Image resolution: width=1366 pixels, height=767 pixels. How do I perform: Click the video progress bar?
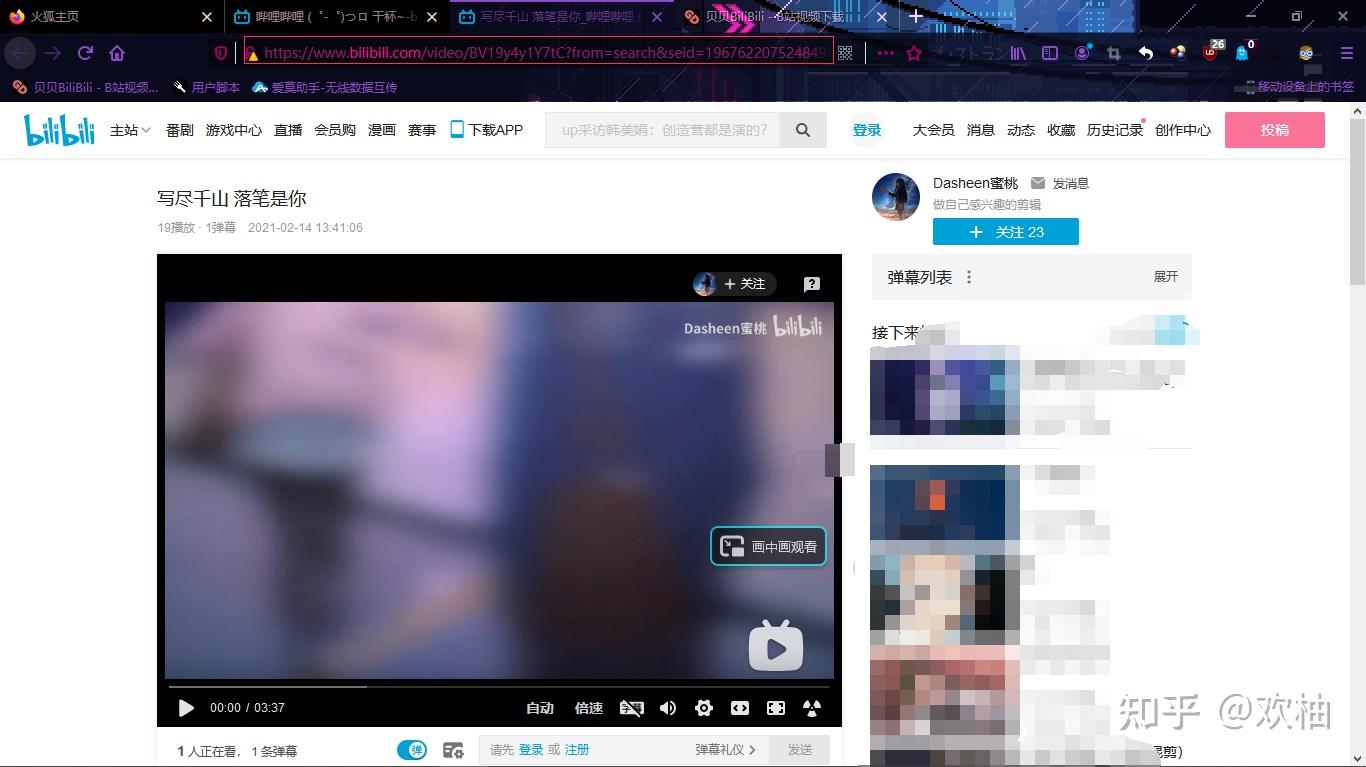point(499,687)
